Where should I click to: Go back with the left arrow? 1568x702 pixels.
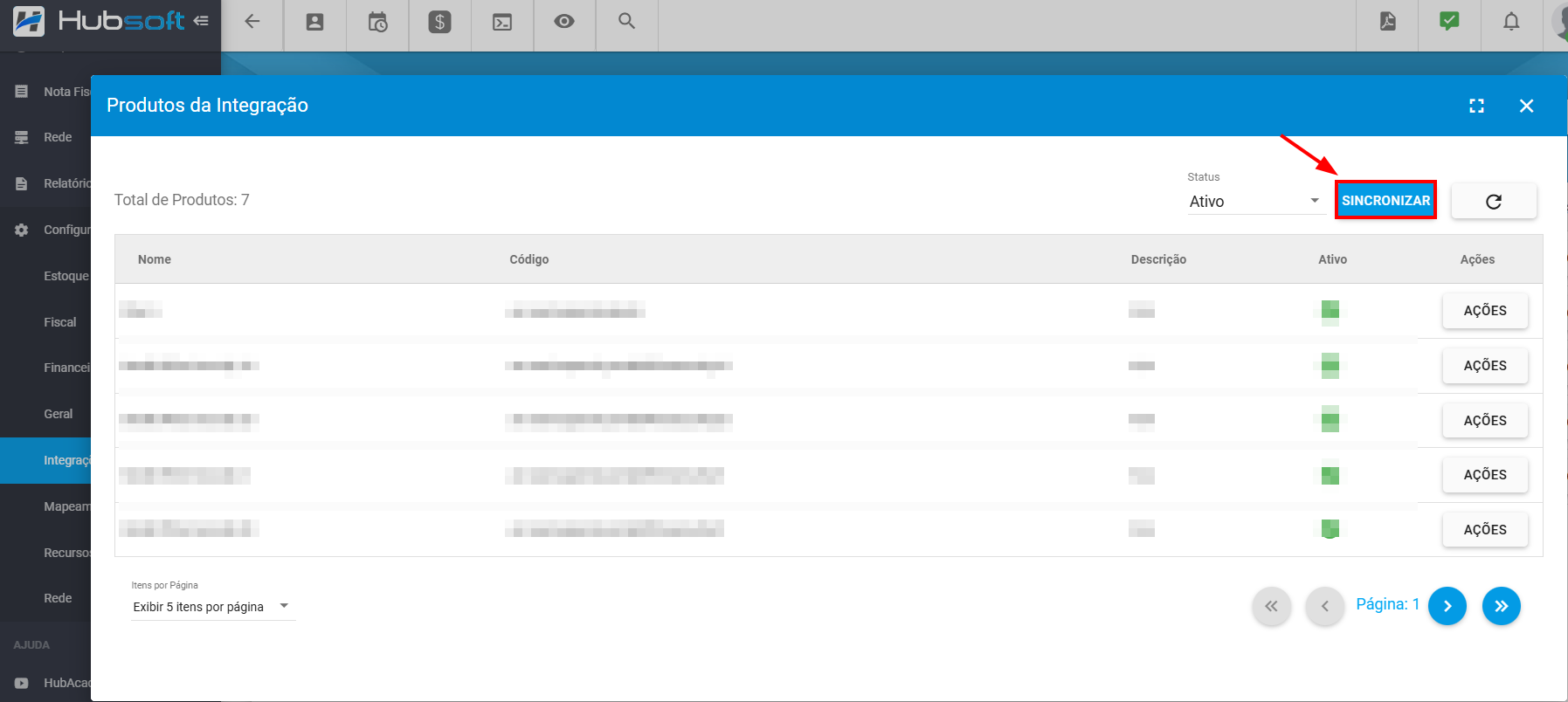pyautogui.click(x=252, y=22)
